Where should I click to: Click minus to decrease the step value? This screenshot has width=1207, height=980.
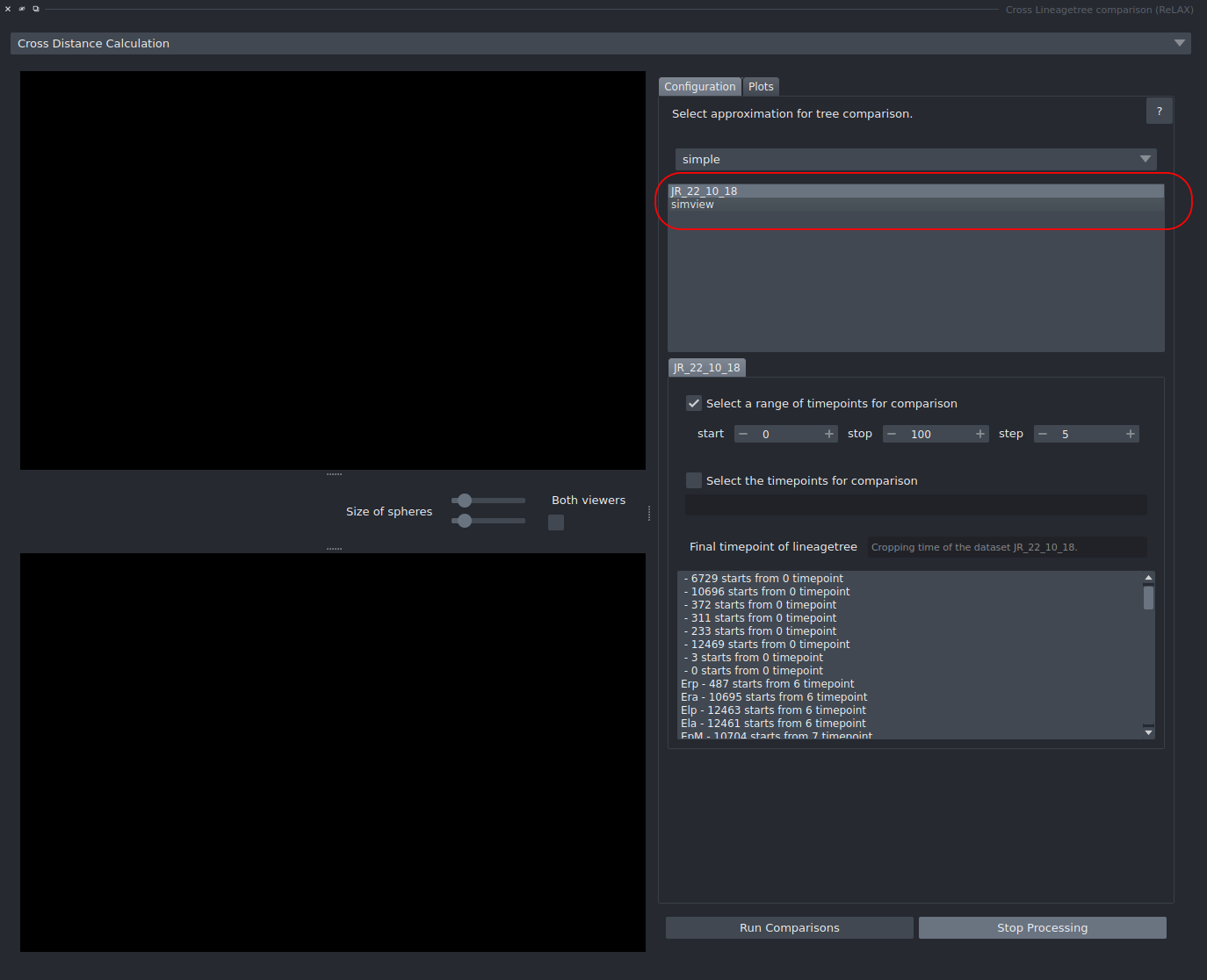1043,433
